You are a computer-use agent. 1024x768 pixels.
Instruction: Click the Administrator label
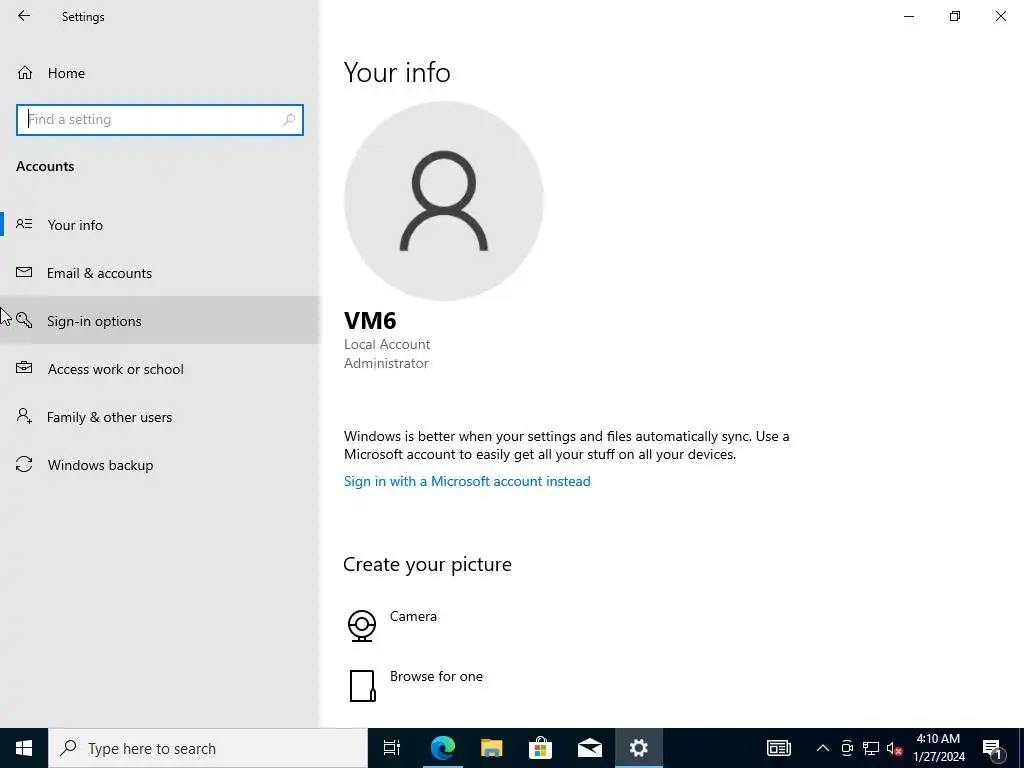pos(387,363)
